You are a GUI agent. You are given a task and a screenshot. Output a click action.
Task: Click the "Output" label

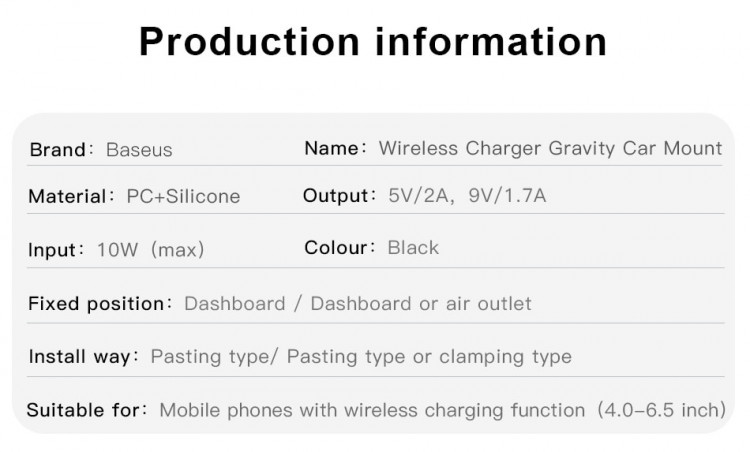pos(338,195)
